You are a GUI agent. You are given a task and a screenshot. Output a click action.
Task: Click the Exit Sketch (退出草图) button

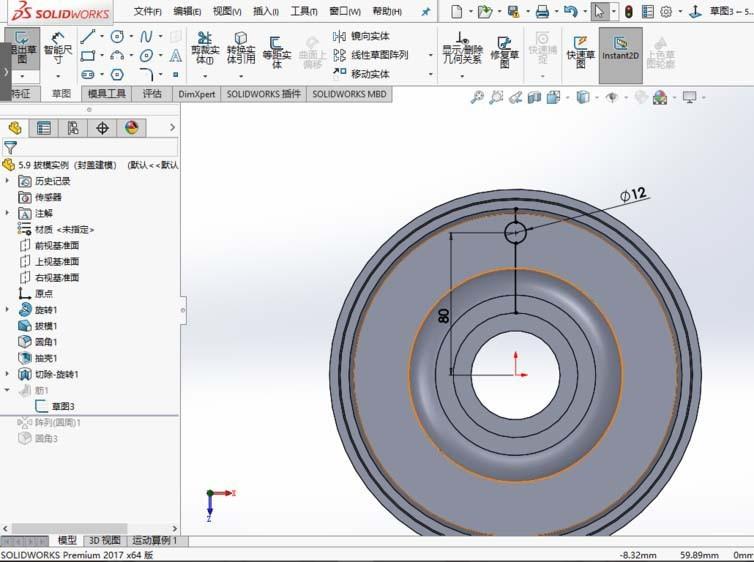[x=22, y=49]
